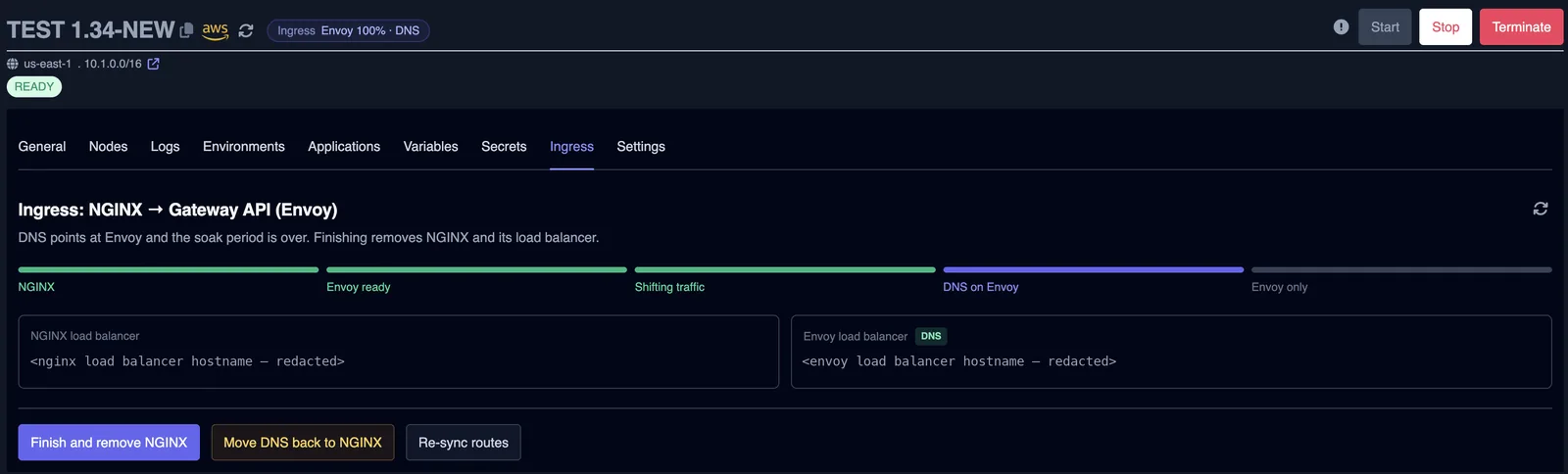Click the NGINX load balancer label
The width and height of the screenshot is (1568, 474).
(x=85, y=336)
